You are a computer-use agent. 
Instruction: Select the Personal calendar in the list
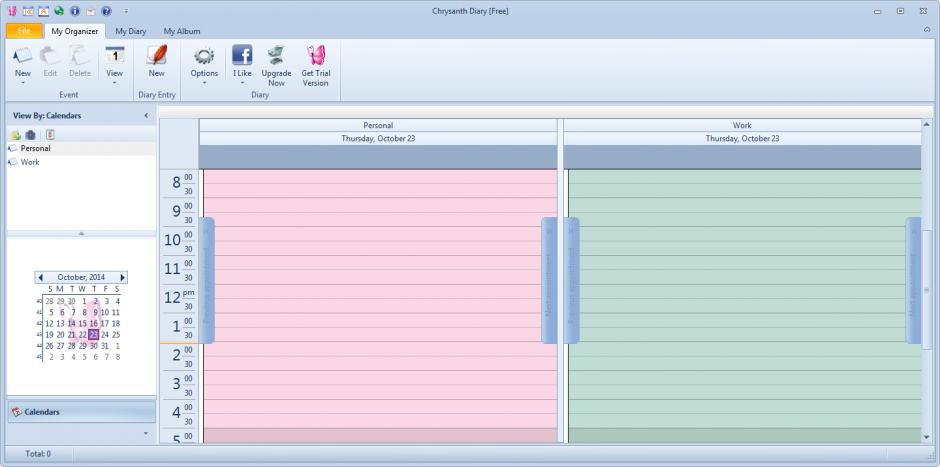point(81,148)
